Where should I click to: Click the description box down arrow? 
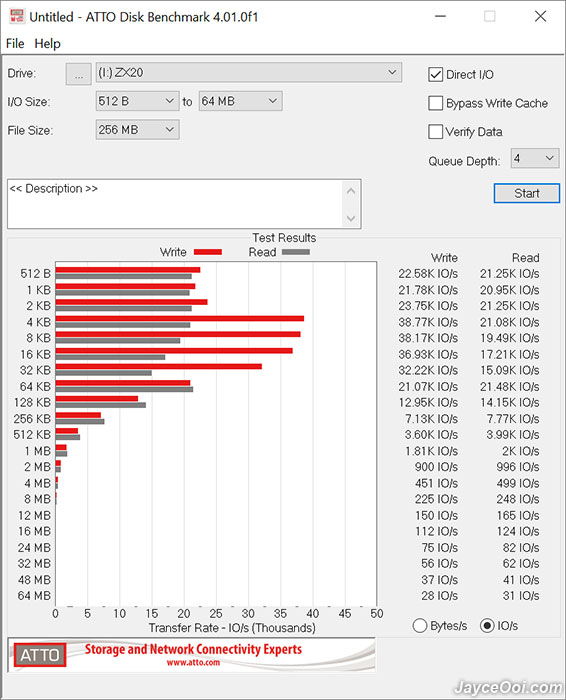point(351,218)
